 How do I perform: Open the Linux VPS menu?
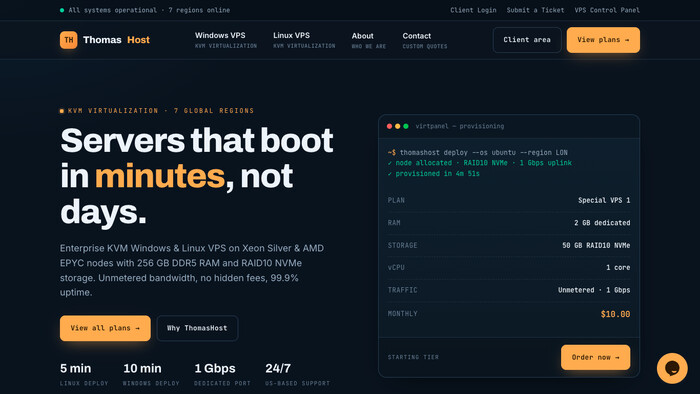(304, 40)
